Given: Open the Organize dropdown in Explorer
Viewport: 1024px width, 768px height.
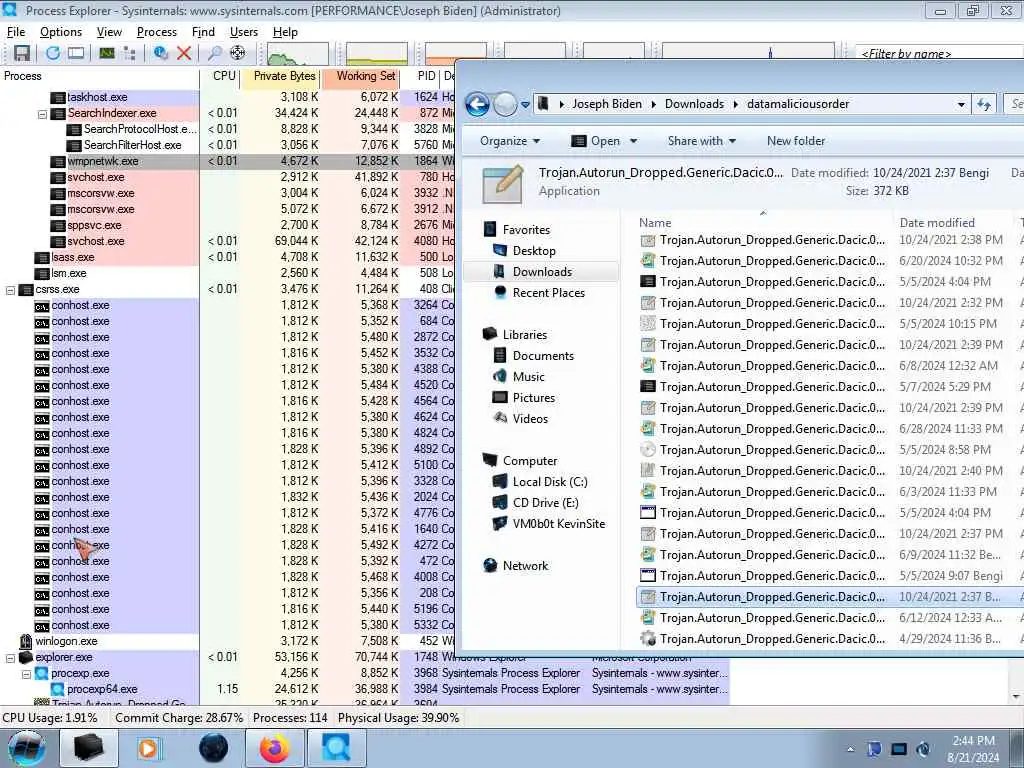Looking at the screenshot, I should [510, 141].
